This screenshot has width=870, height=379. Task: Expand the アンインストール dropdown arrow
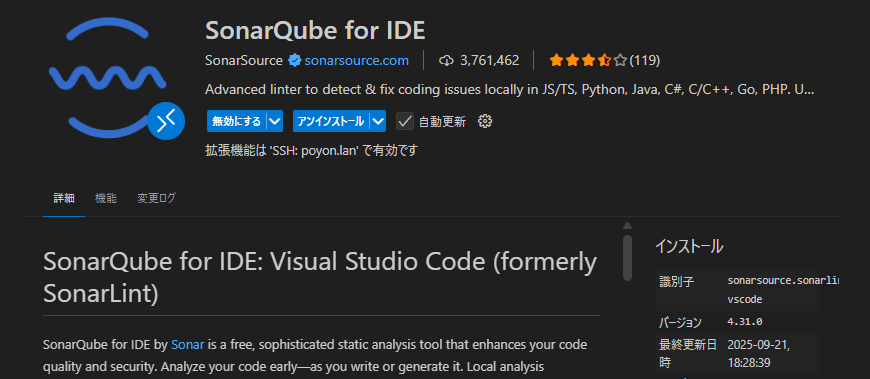[378, 122]
